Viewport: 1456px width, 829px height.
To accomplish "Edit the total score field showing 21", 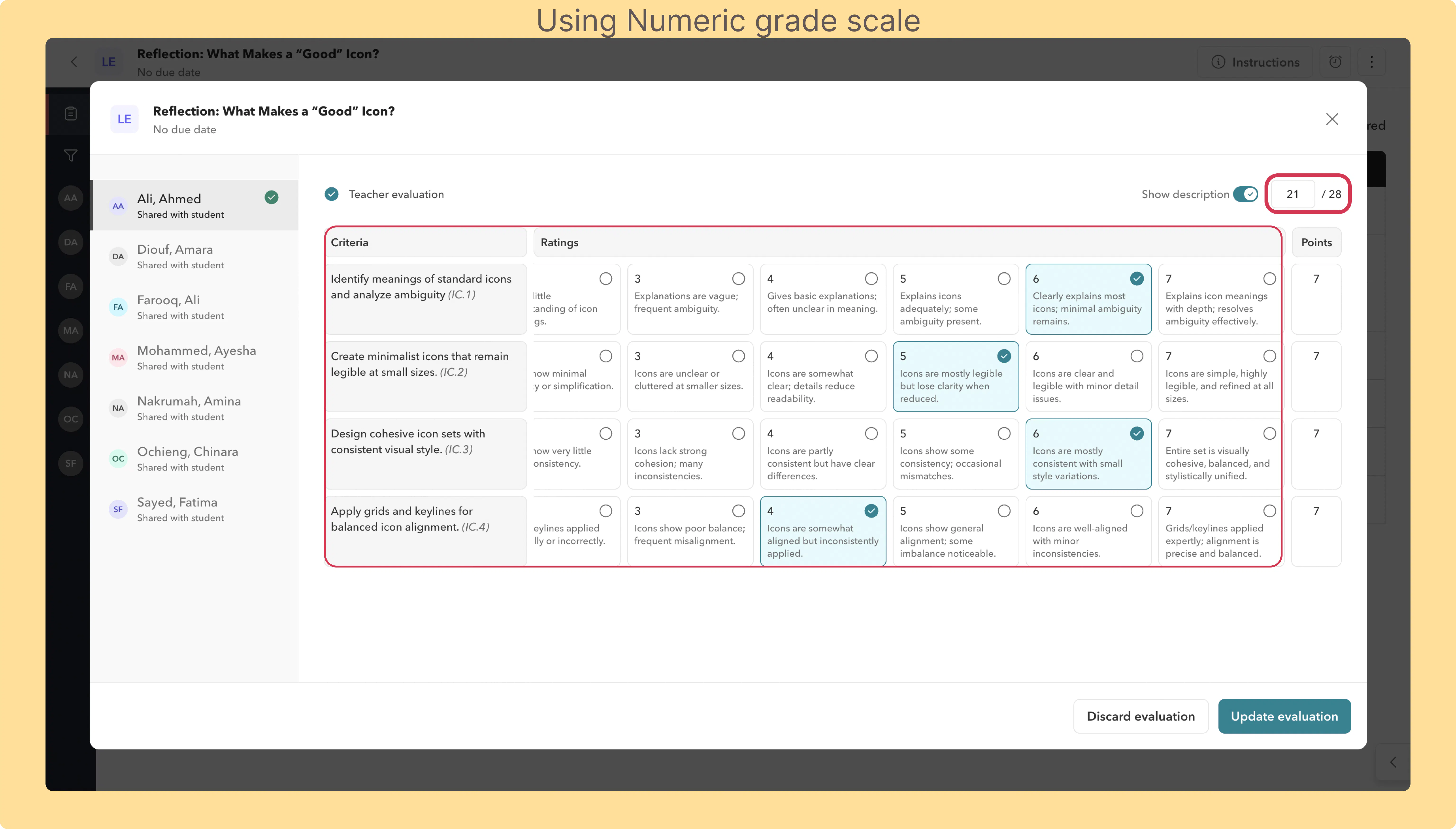I will (1292, 194).
